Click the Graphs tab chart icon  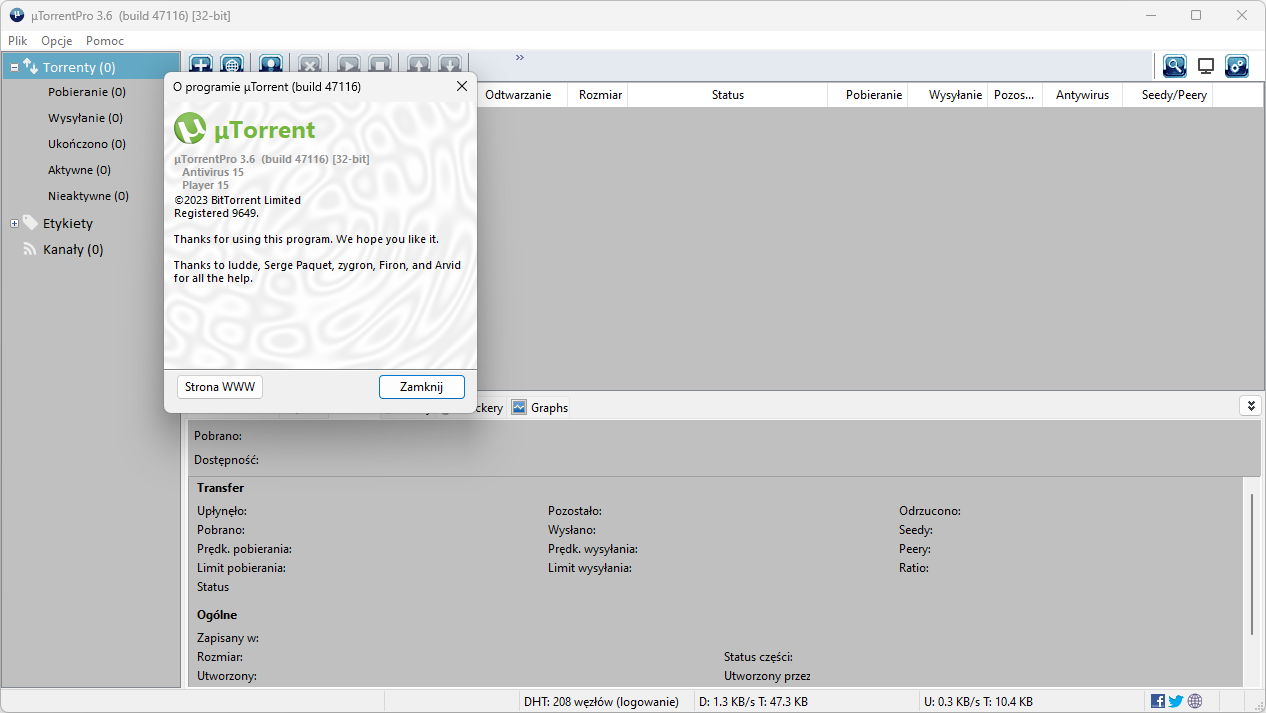[519, 407]
